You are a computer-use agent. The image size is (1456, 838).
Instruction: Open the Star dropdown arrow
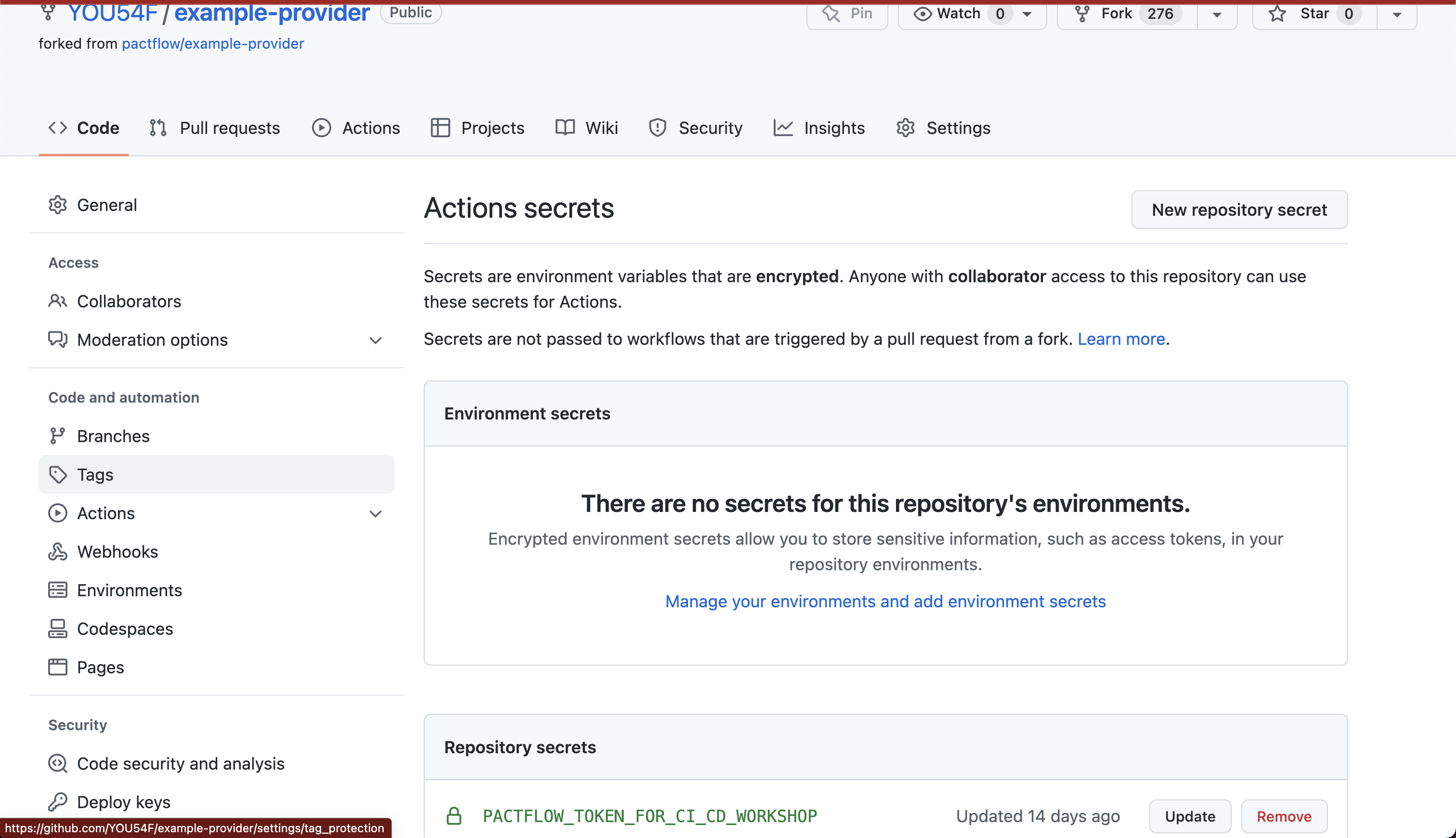[x=1397, y=14]
